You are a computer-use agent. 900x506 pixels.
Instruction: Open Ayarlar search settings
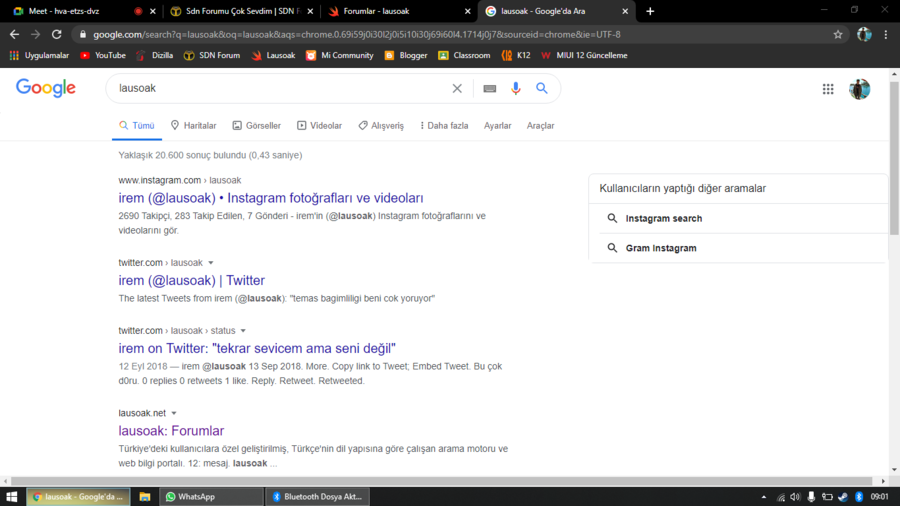click(497, 126)
